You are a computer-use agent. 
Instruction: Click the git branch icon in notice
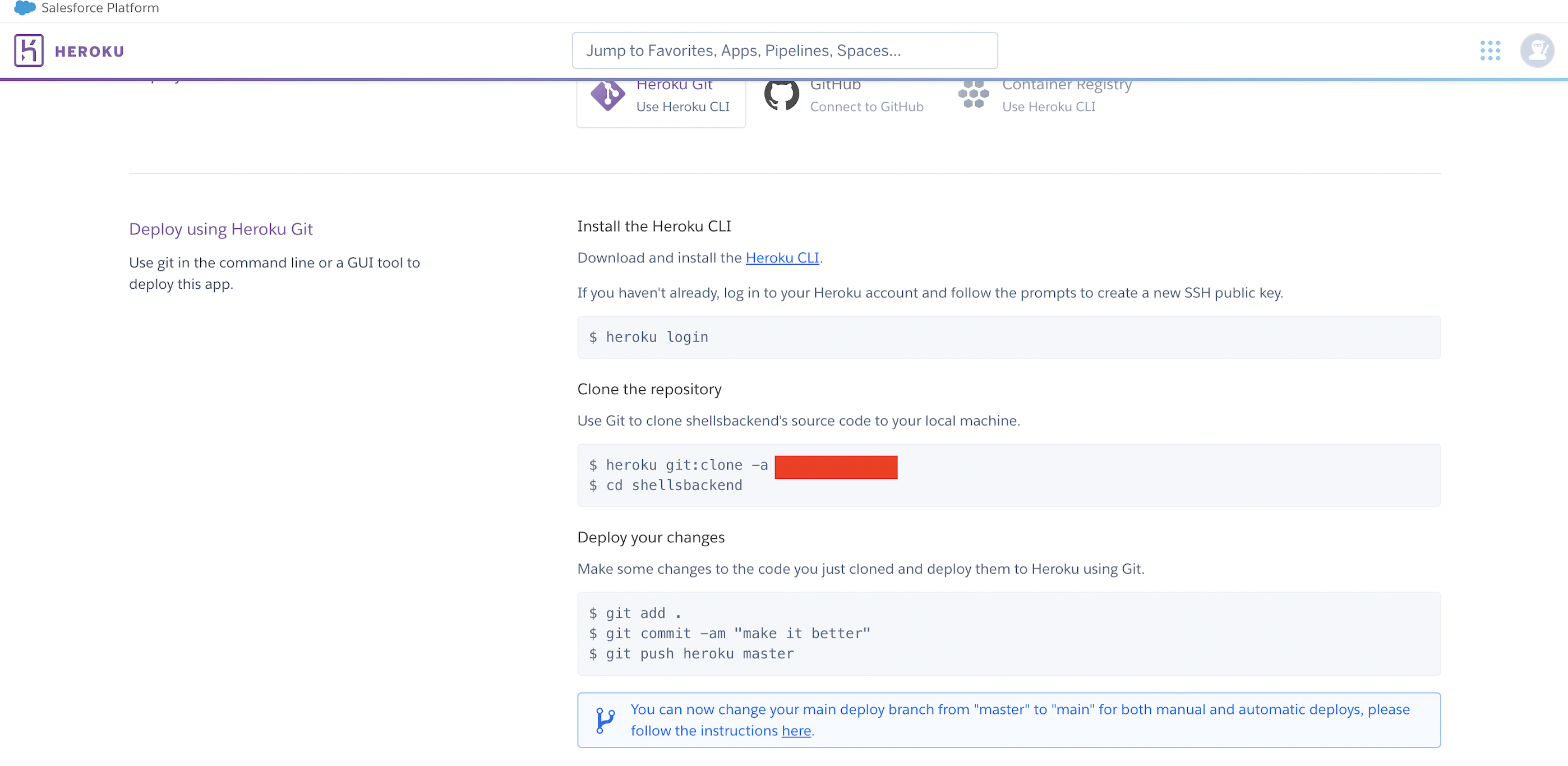coord(605,721)
